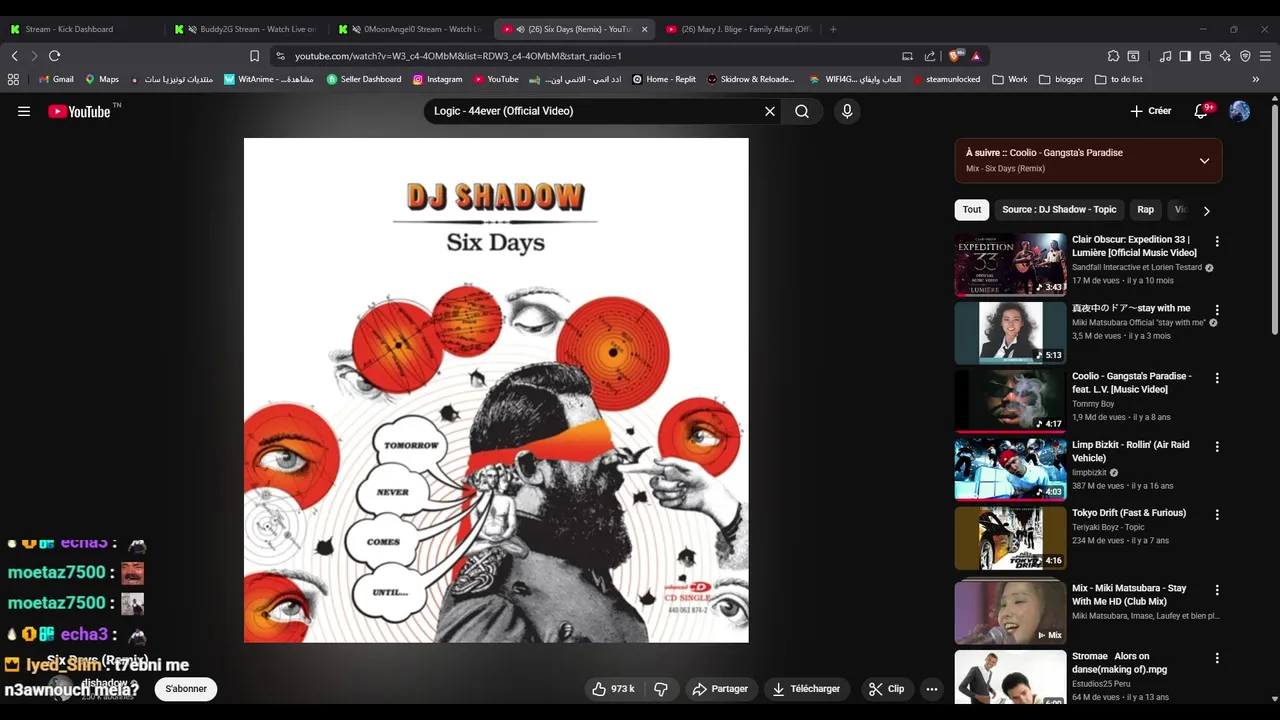Click the magnifier search button

click(802, 111)
